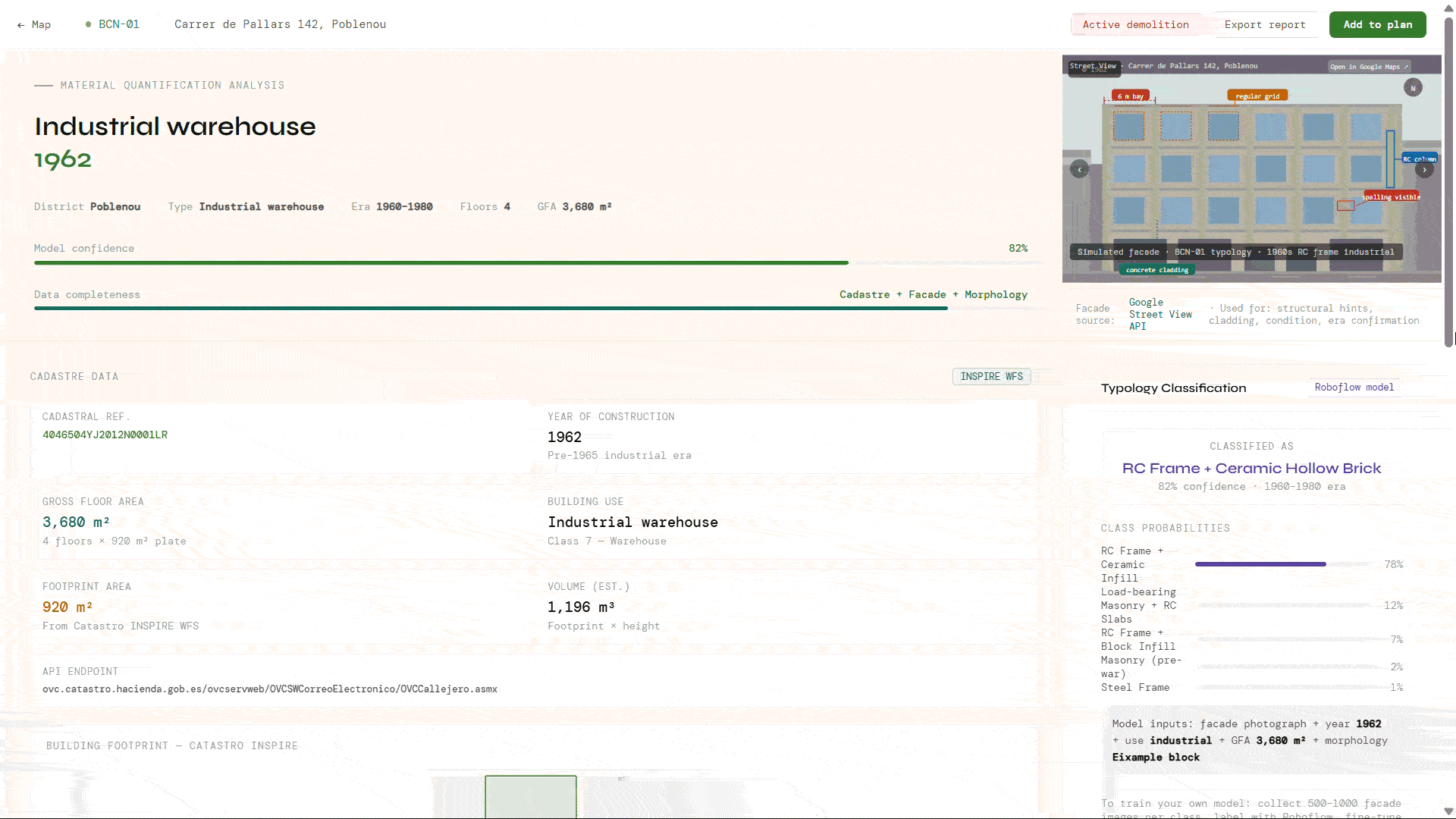Select the BCN-01 building identifier

[x=118, y=24]
